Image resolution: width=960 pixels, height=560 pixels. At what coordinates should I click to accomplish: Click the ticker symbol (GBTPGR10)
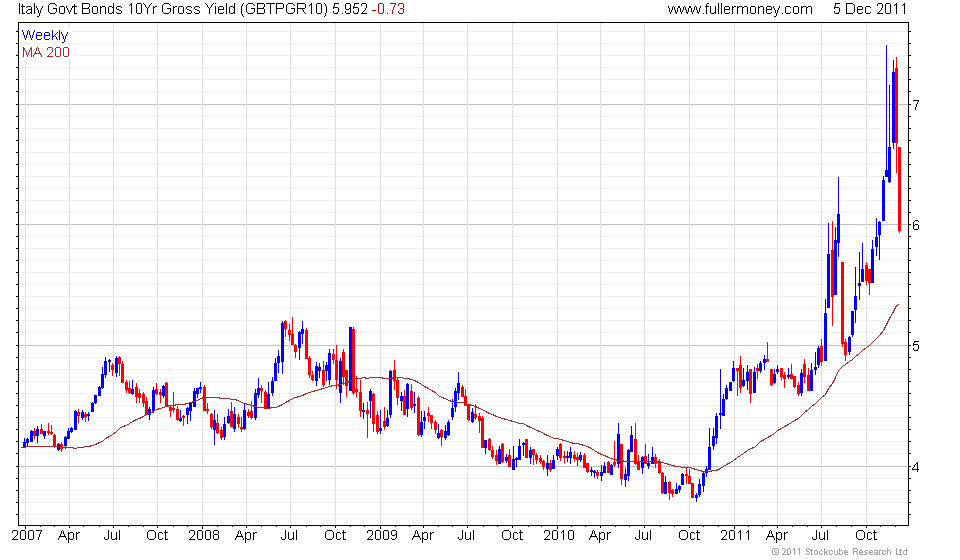click(x=283, y=9)
